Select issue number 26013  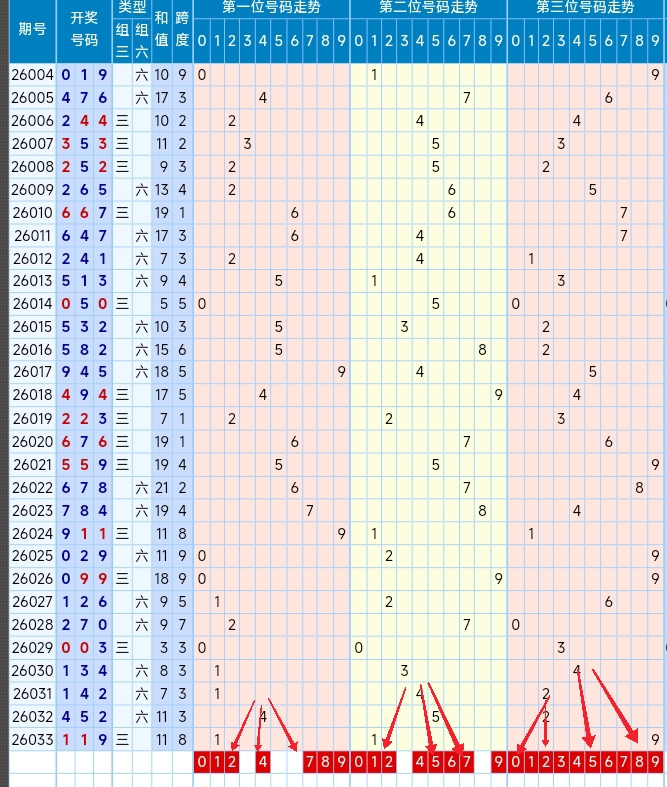pos(33,281)
